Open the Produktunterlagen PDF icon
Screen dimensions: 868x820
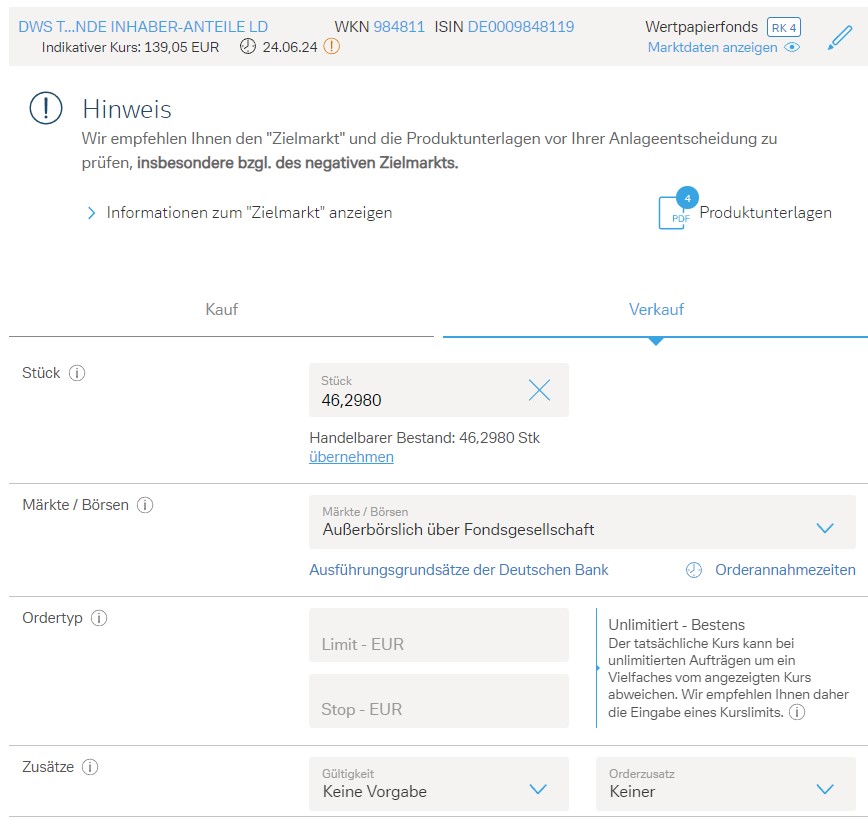673,212
